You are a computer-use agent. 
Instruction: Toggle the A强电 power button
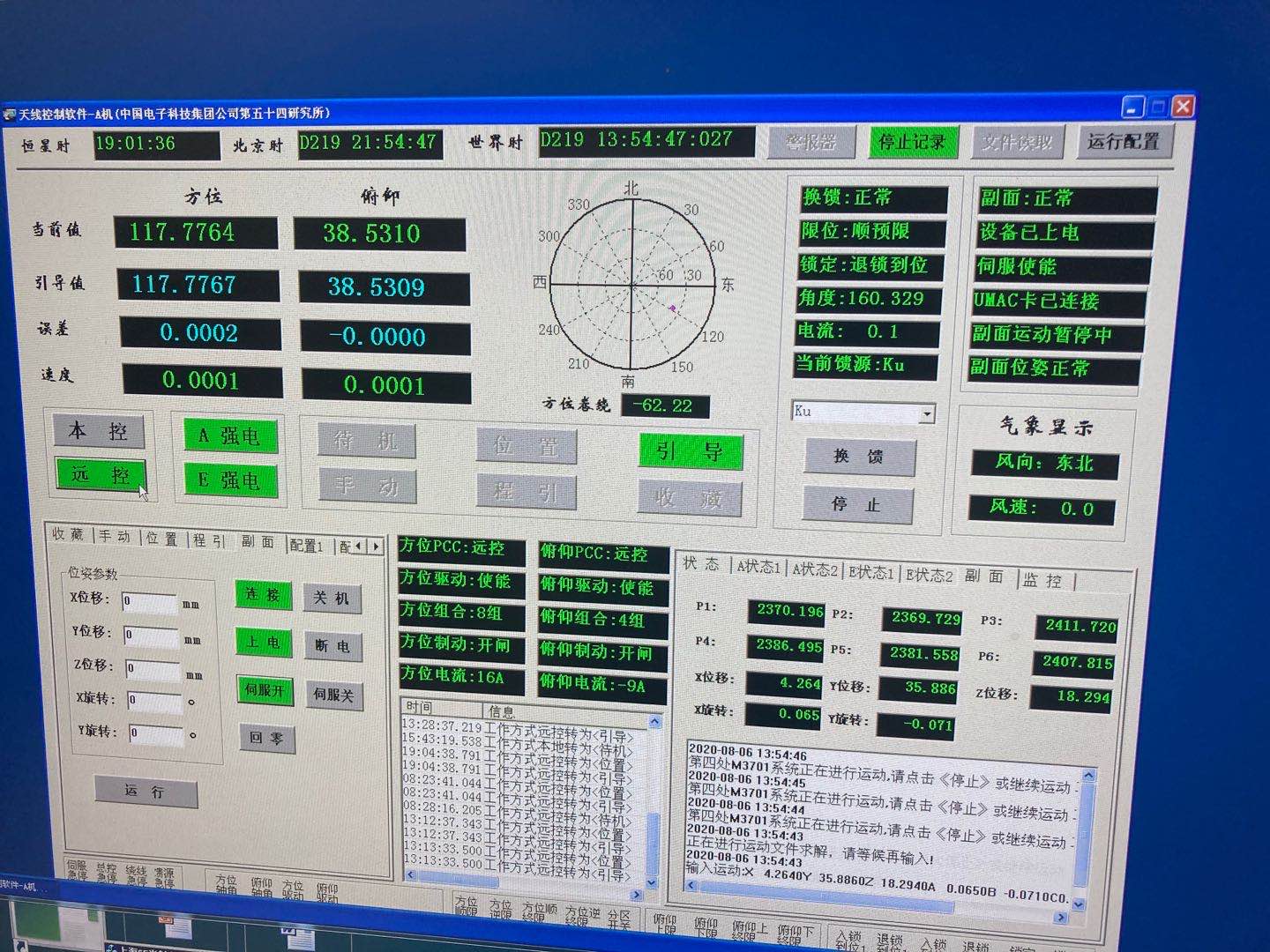(x=229, y=435)
